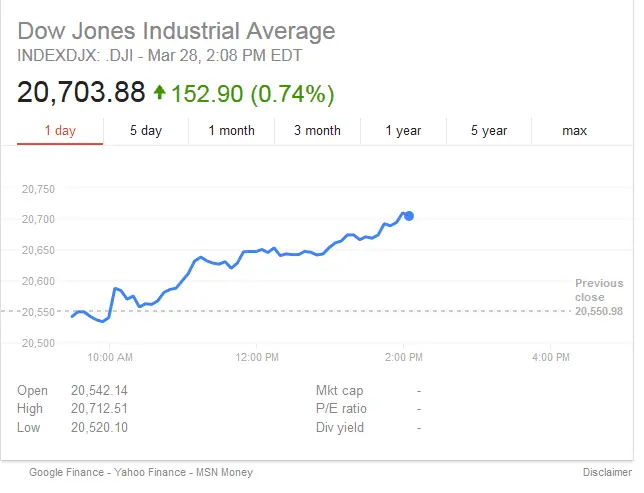Switch to the 1 year tab
The width and height of the screenshot is (644, 493).
(x=403, y=131)
